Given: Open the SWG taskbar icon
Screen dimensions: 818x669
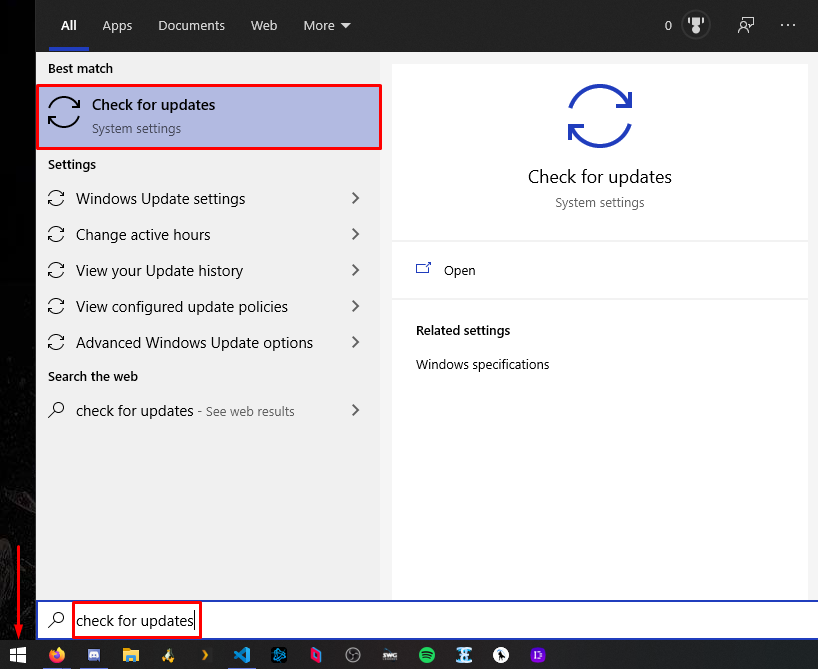Looking at the screenshot, I should (390, 654).
